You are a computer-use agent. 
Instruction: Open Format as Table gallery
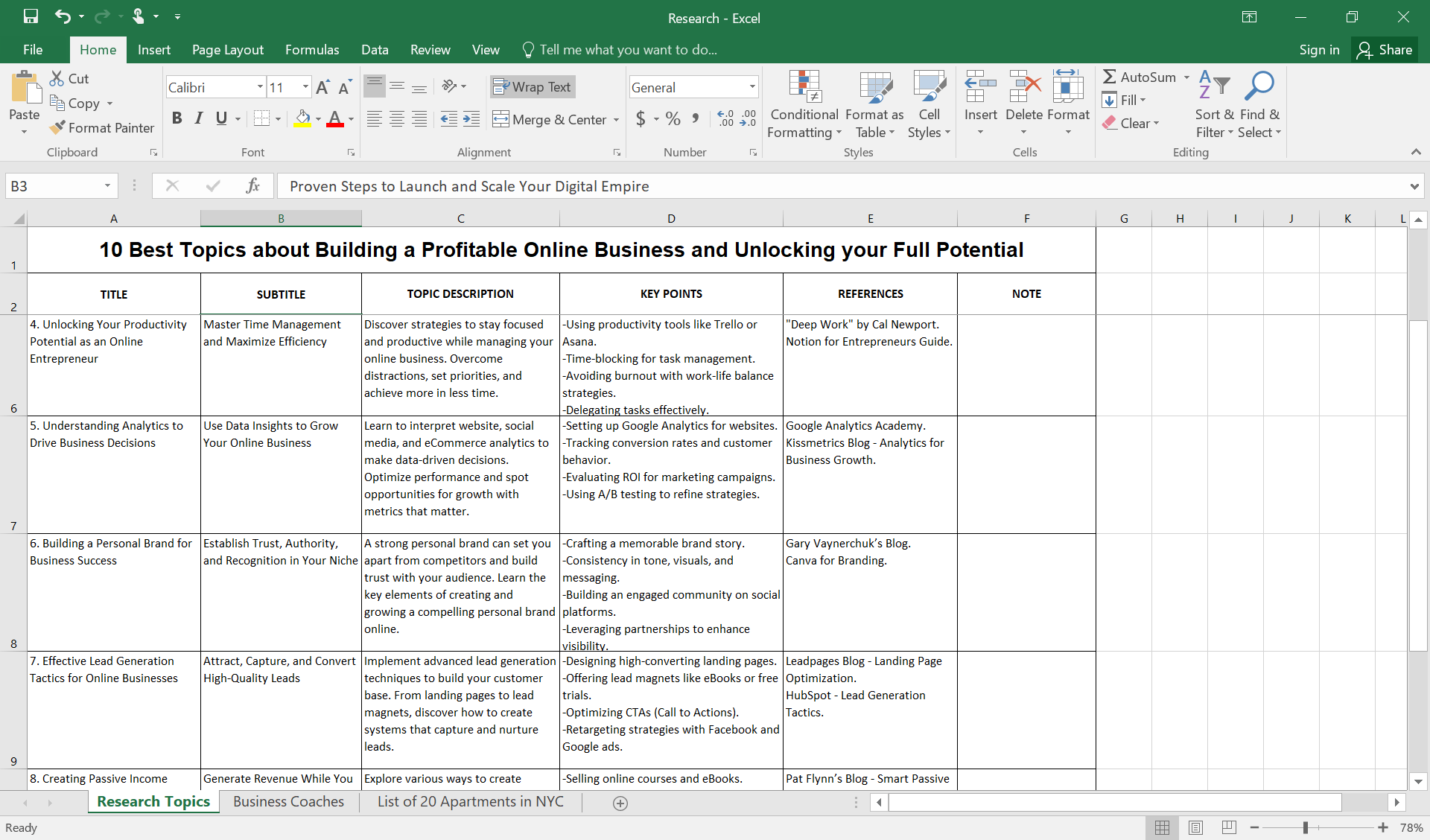click(x=875, y=104)
